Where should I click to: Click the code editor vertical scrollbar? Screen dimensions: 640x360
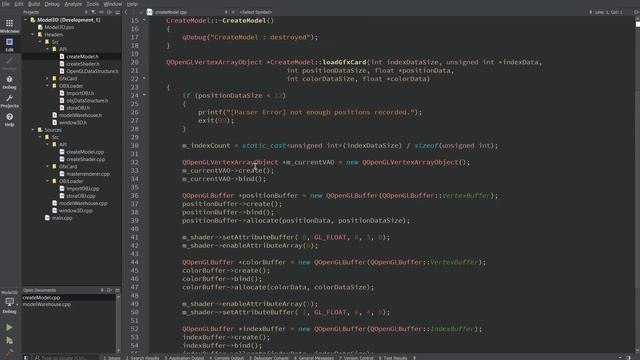click(x=638, y=184)
